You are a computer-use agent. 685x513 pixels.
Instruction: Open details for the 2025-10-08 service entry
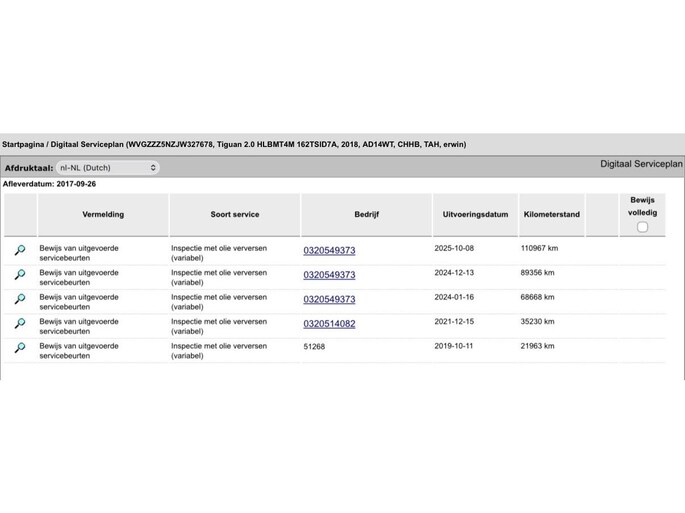point(19,250)
